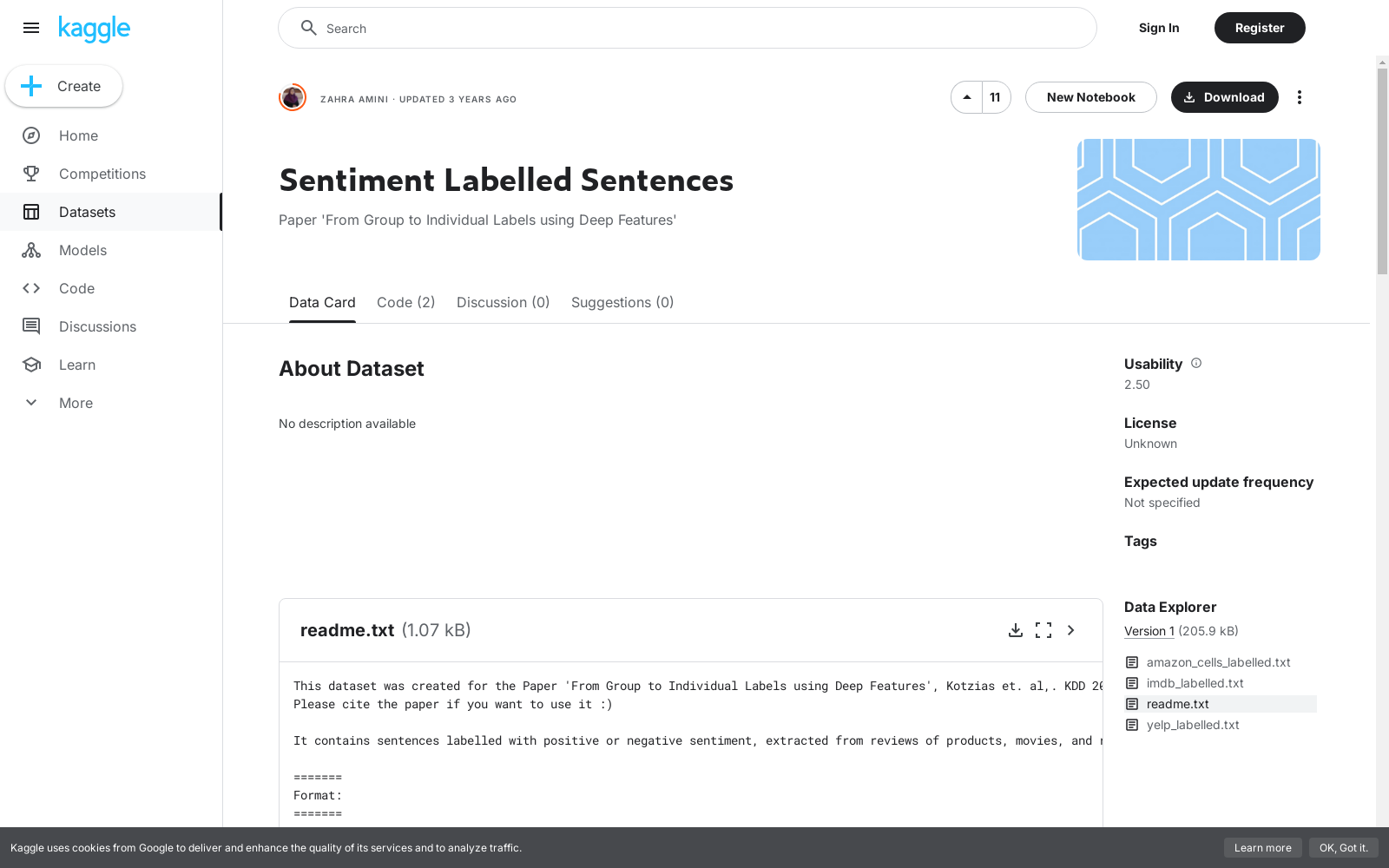This screenshot has width=1389, height=868.
Task: Switch to the Code (2) tab
Action: click(405, 302)
